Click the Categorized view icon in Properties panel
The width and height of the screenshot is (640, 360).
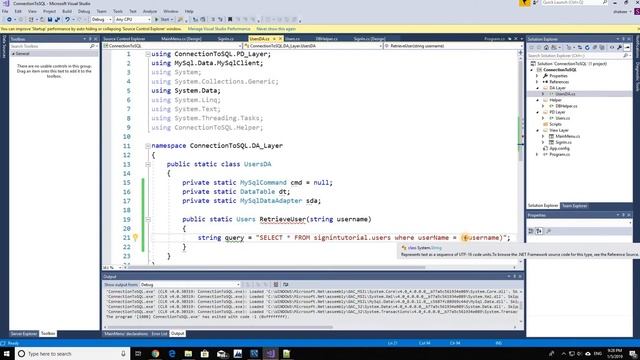(x=531, y=231)
